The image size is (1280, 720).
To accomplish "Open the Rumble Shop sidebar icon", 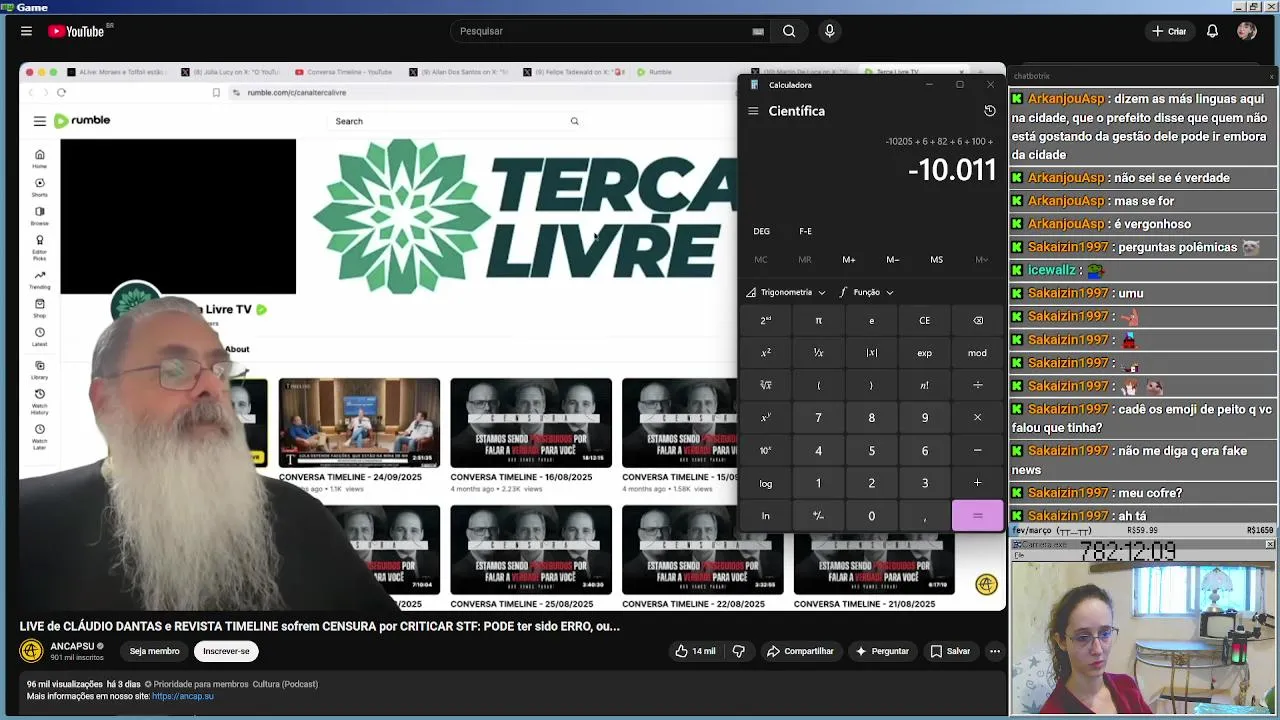I will [39, 308].
